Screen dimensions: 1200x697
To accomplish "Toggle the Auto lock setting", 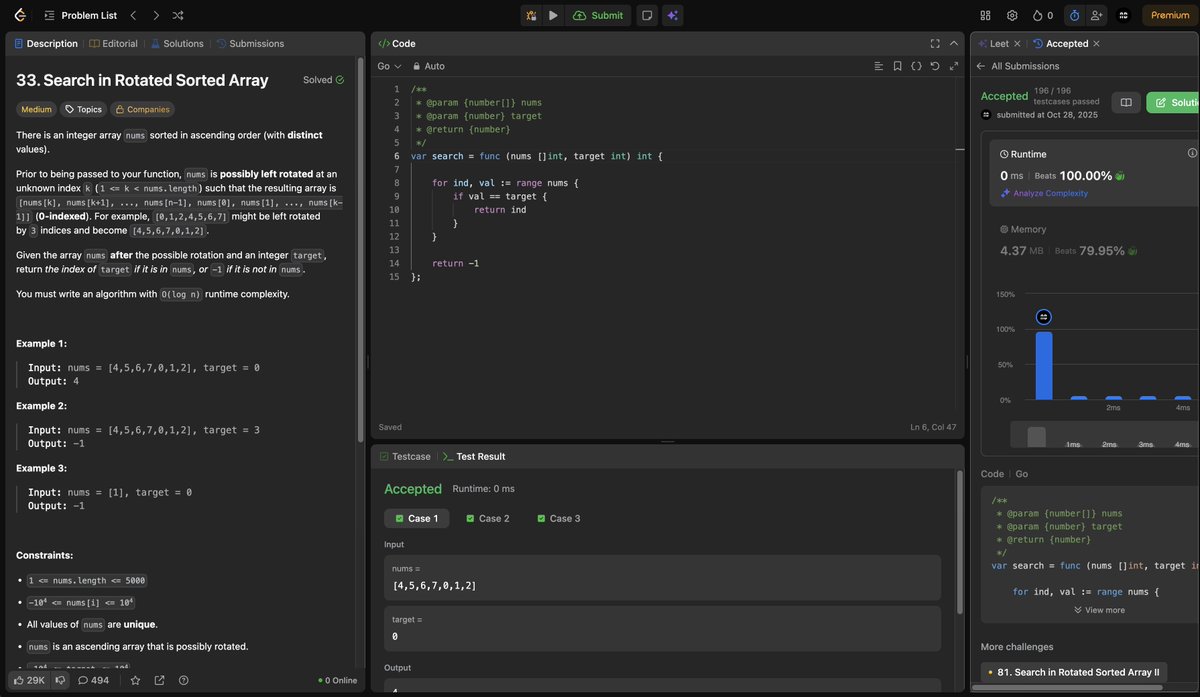I will (x=429, y=66).
